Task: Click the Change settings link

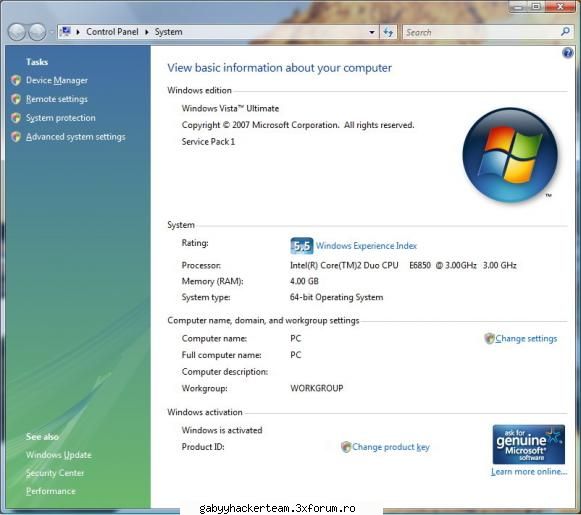Action: coord(526,338)
